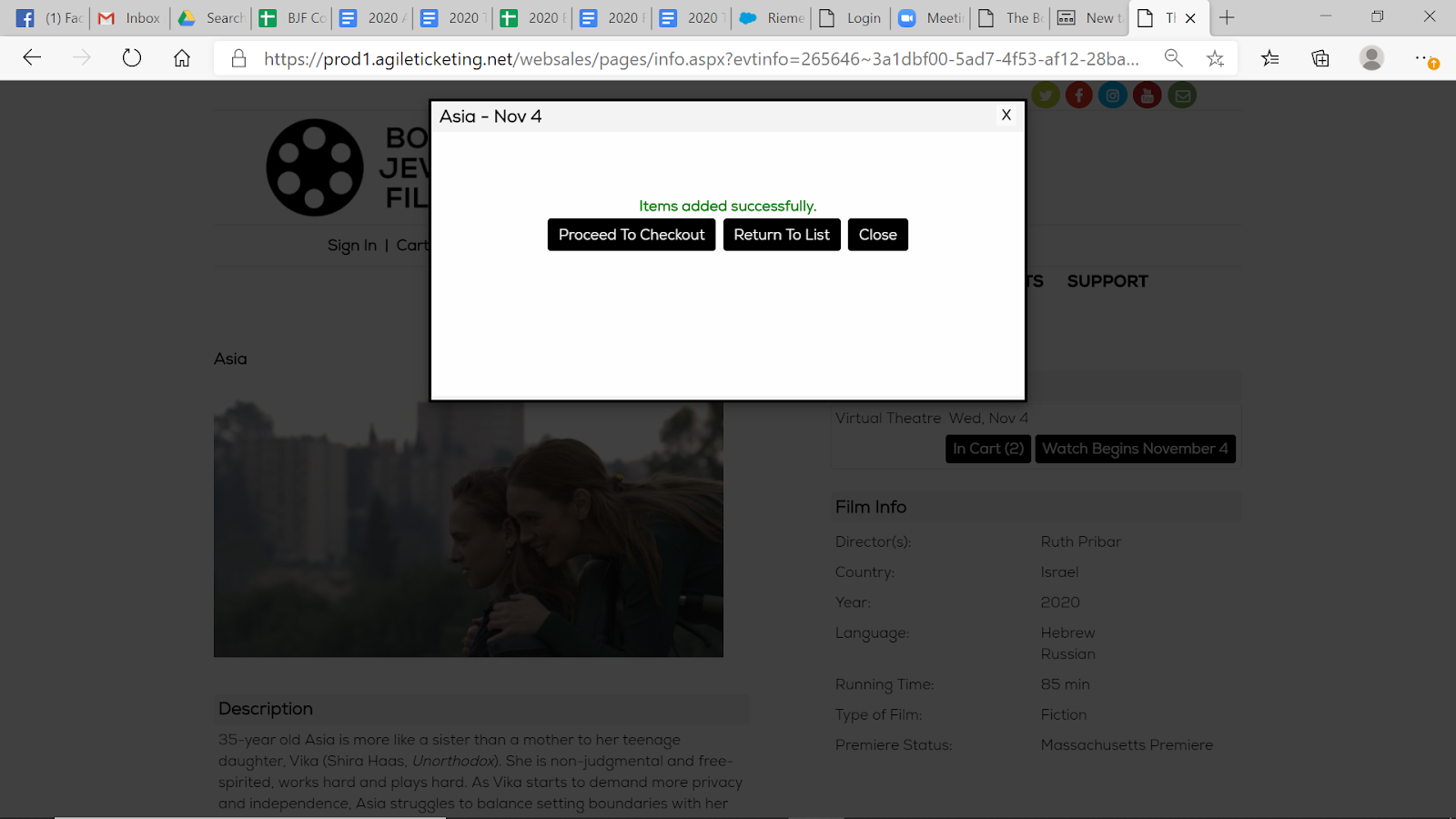Image resolution: width=1456 pixels, height=819 pixels.
Task: Click 'Virtual Theatre Wed, Nov 4' showtime text
Action: click(x=932, y=419)
